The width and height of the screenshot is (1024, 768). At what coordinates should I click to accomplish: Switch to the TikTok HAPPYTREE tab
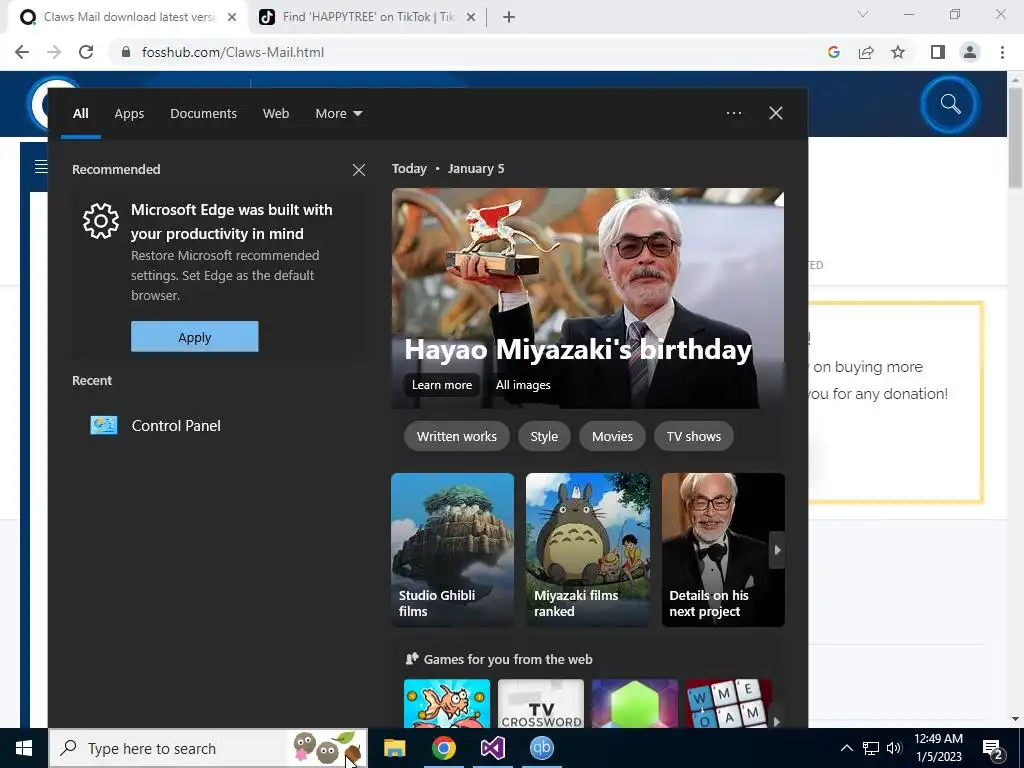point(366,17)
